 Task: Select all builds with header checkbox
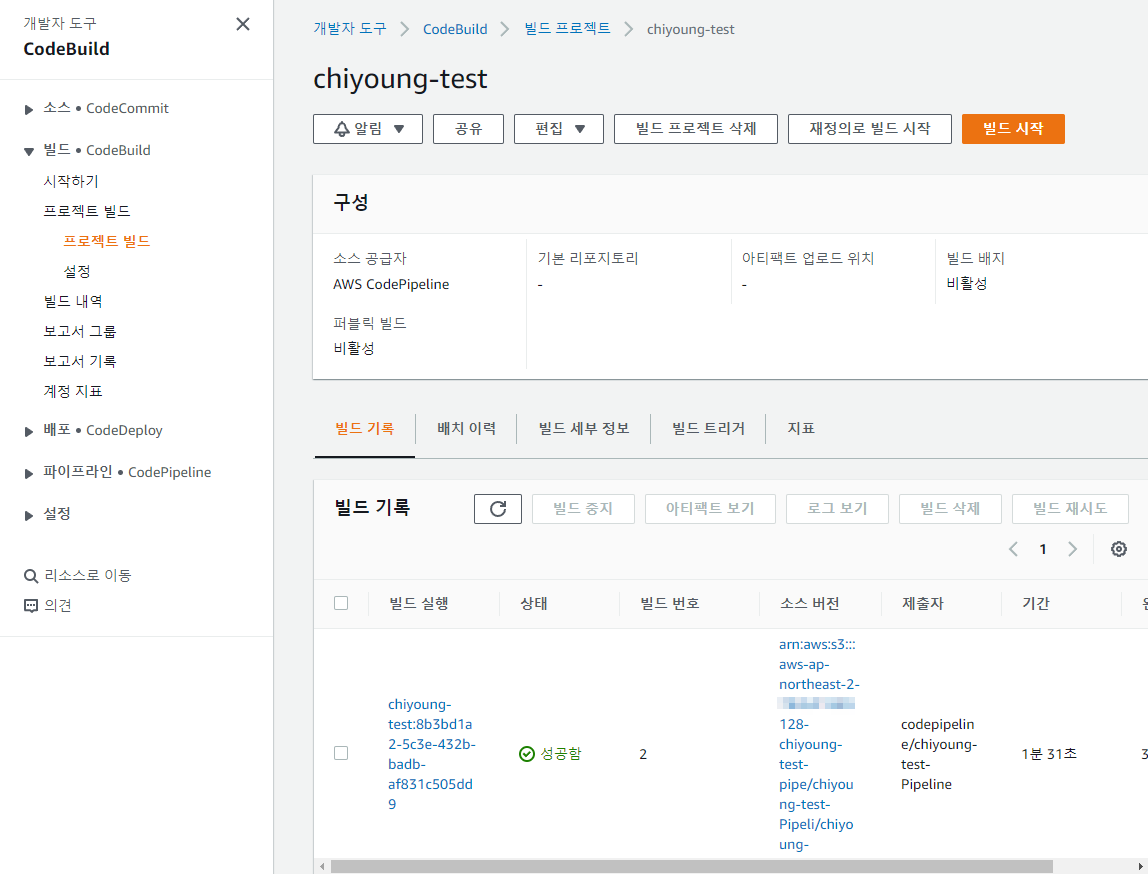pos(341,603)
